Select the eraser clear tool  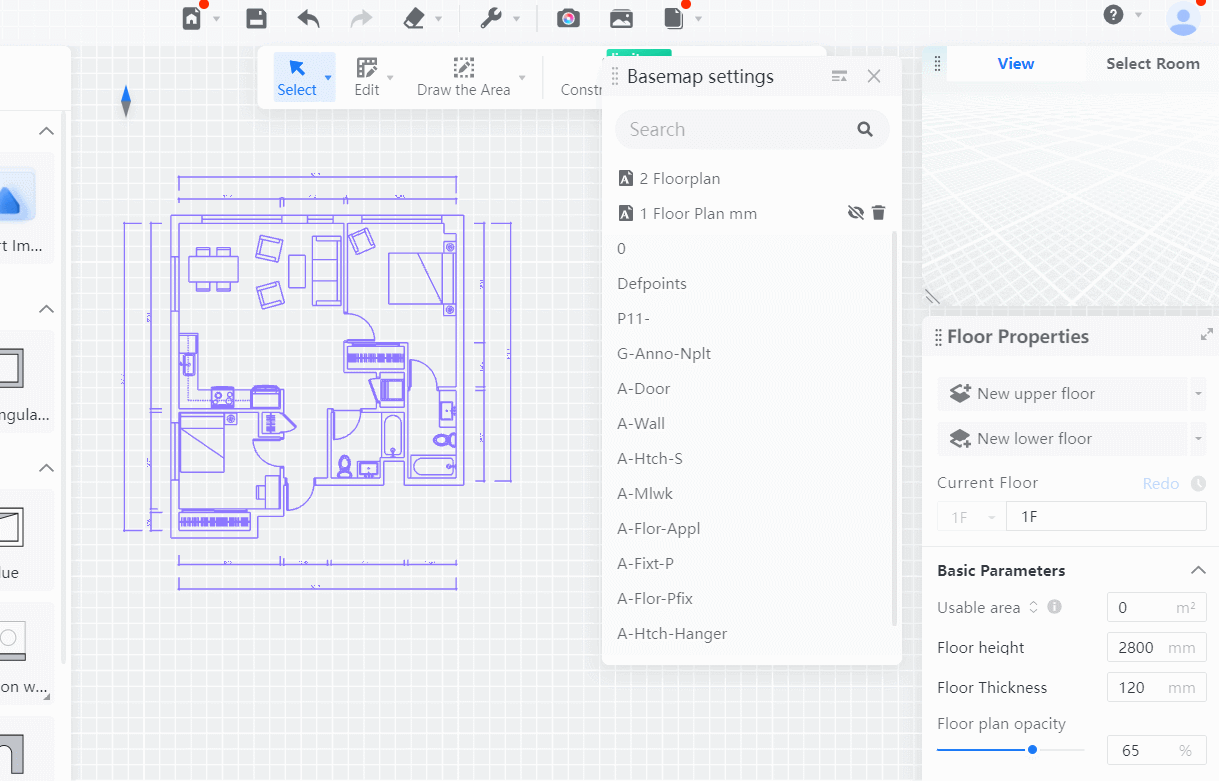414,18
